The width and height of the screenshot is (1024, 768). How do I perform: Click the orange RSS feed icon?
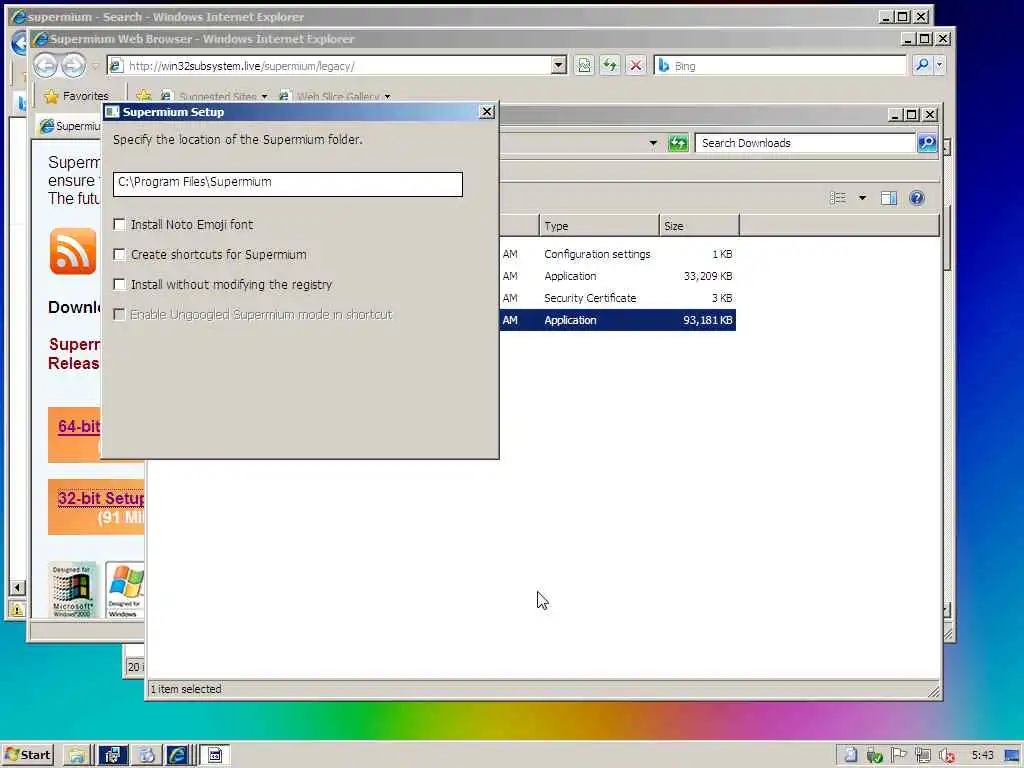click(72, 251)
